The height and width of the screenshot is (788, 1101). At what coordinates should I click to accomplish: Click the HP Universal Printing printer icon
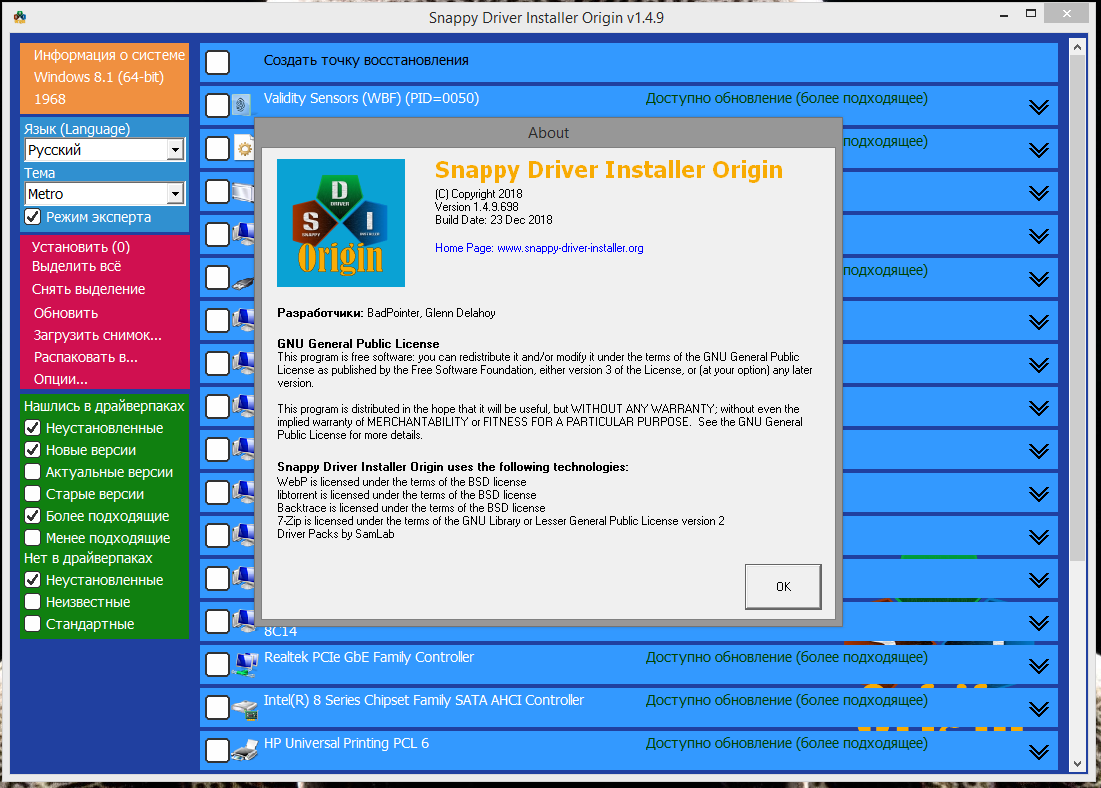coord(245,751)
